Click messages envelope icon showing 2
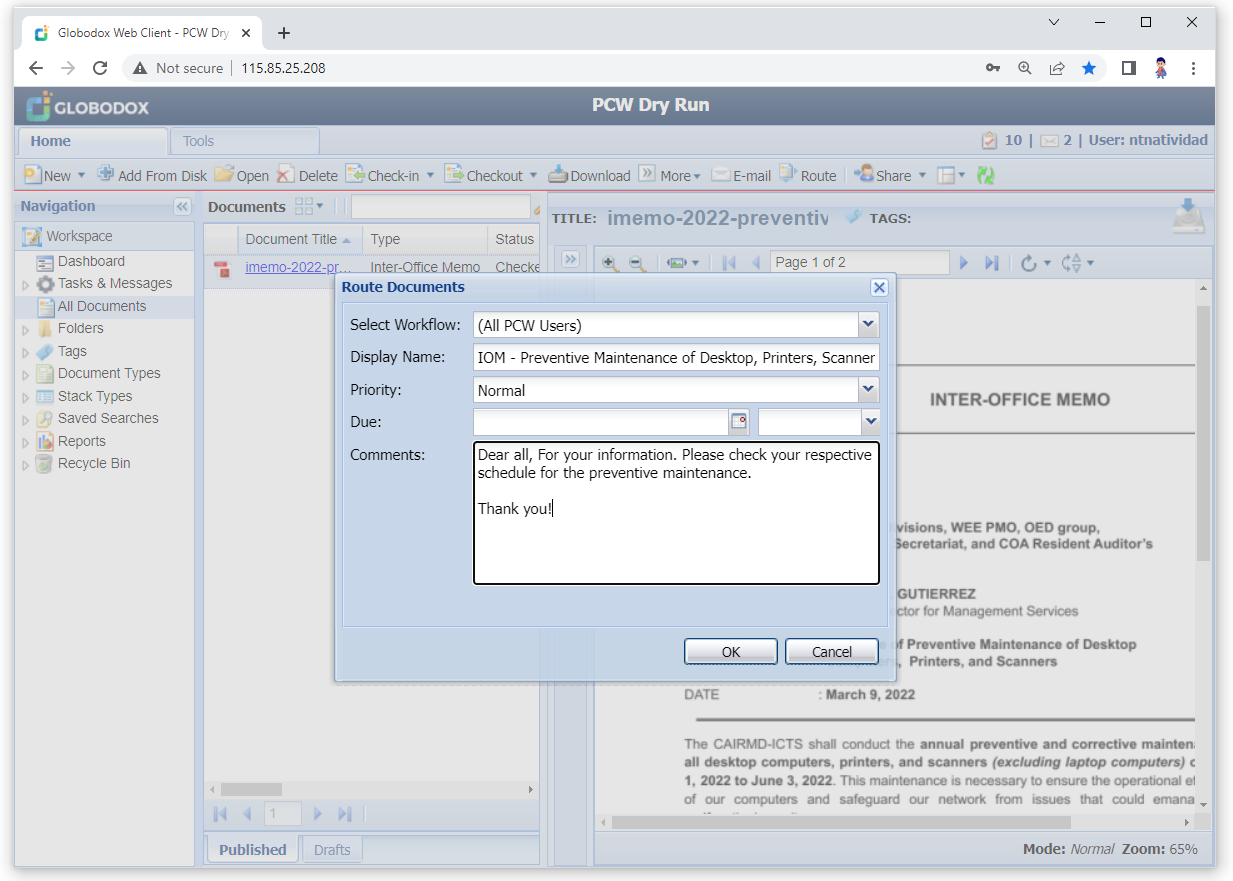Screen dimensions: 1233x881 1049,141
